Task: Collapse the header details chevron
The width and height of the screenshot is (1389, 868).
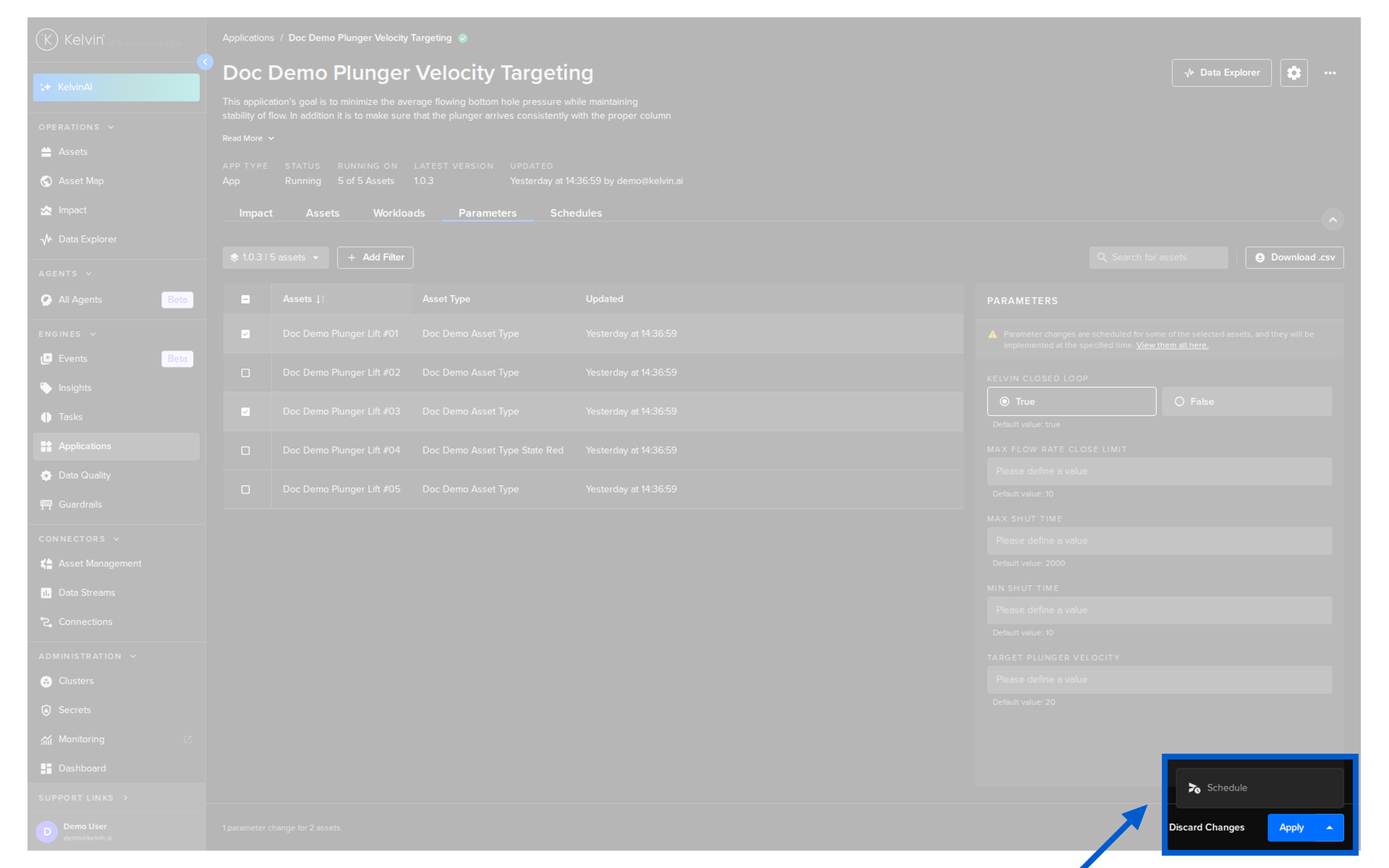Action: point(1333,220)
